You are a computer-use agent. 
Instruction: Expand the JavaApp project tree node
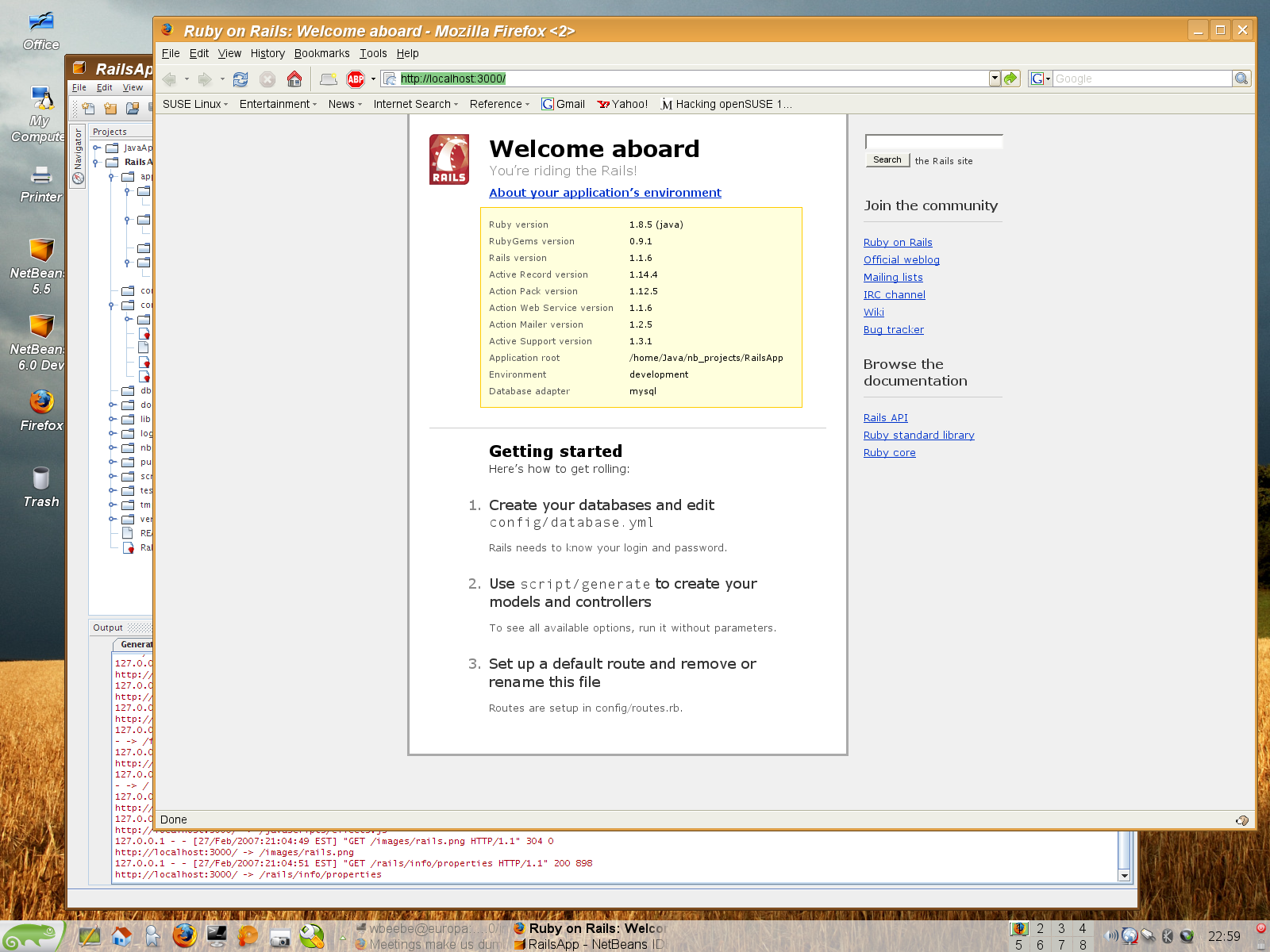96,148
